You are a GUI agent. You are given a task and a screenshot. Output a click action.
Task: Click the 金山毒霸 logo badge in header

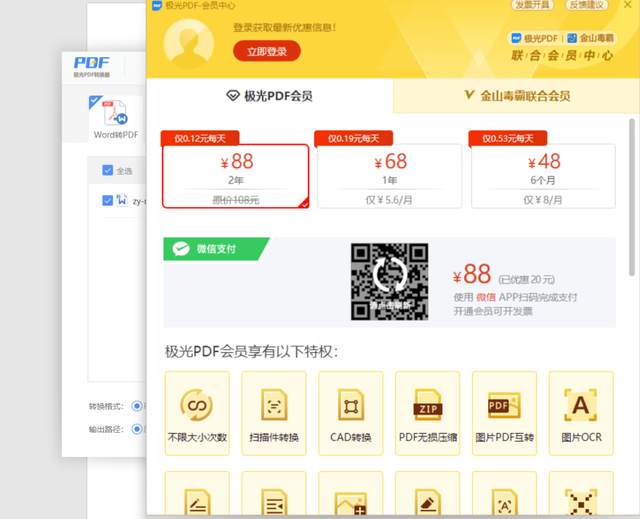coord(591,38)
